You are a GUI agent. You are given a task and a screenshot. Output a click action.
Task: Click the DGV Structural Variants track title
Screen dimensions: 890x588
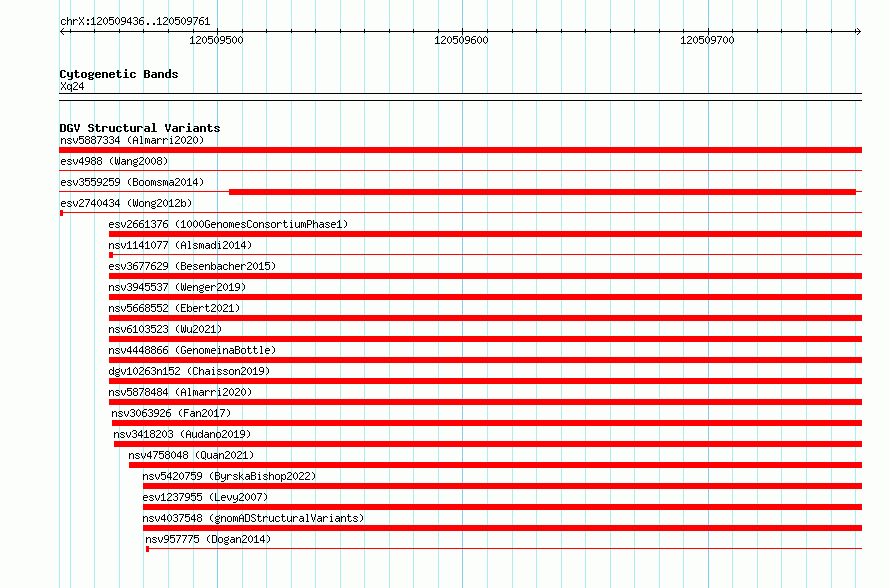tap(140, 128)
